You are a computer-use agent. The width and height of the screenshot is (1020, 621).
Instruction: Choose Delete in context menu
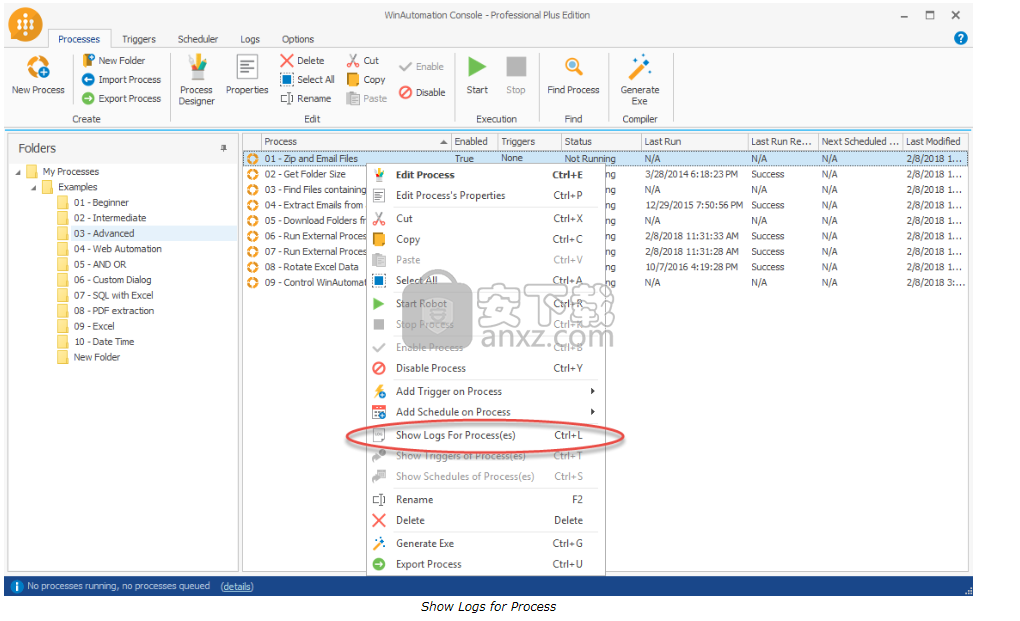[486, 520]
